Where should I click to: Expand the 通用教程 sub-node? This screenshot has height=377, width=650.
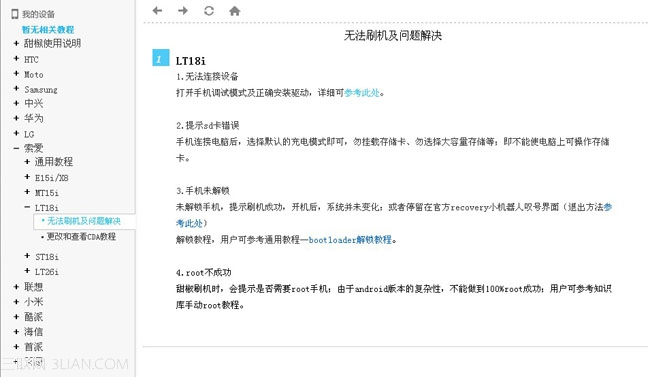[27, 162]
